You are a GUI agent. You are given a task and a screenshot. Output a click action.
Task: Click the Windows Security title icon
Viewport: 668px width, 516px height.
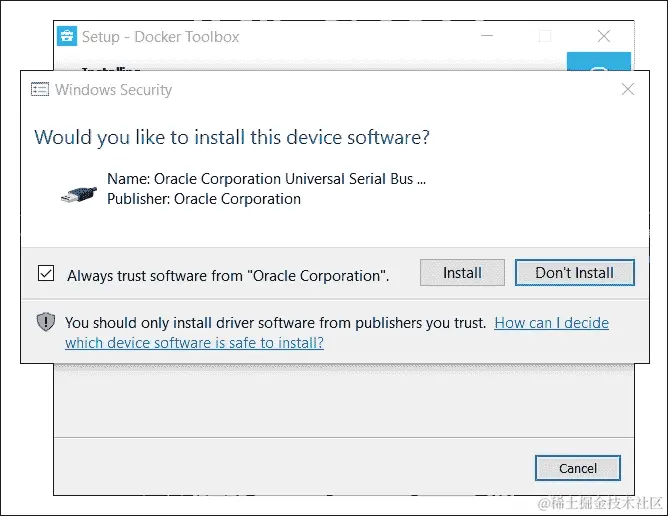click(x=40, y=89)
